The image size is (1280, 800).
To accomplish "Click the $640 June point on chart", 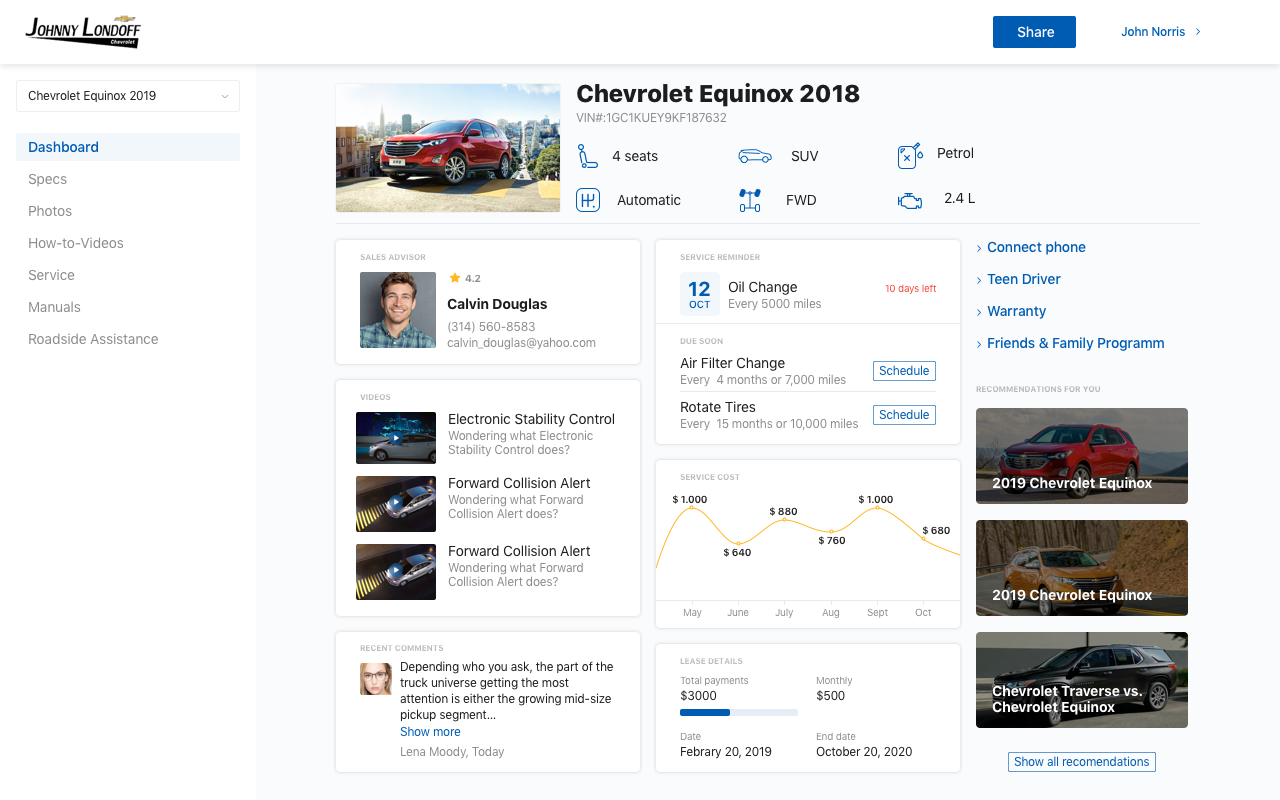I will coord(737,544).
